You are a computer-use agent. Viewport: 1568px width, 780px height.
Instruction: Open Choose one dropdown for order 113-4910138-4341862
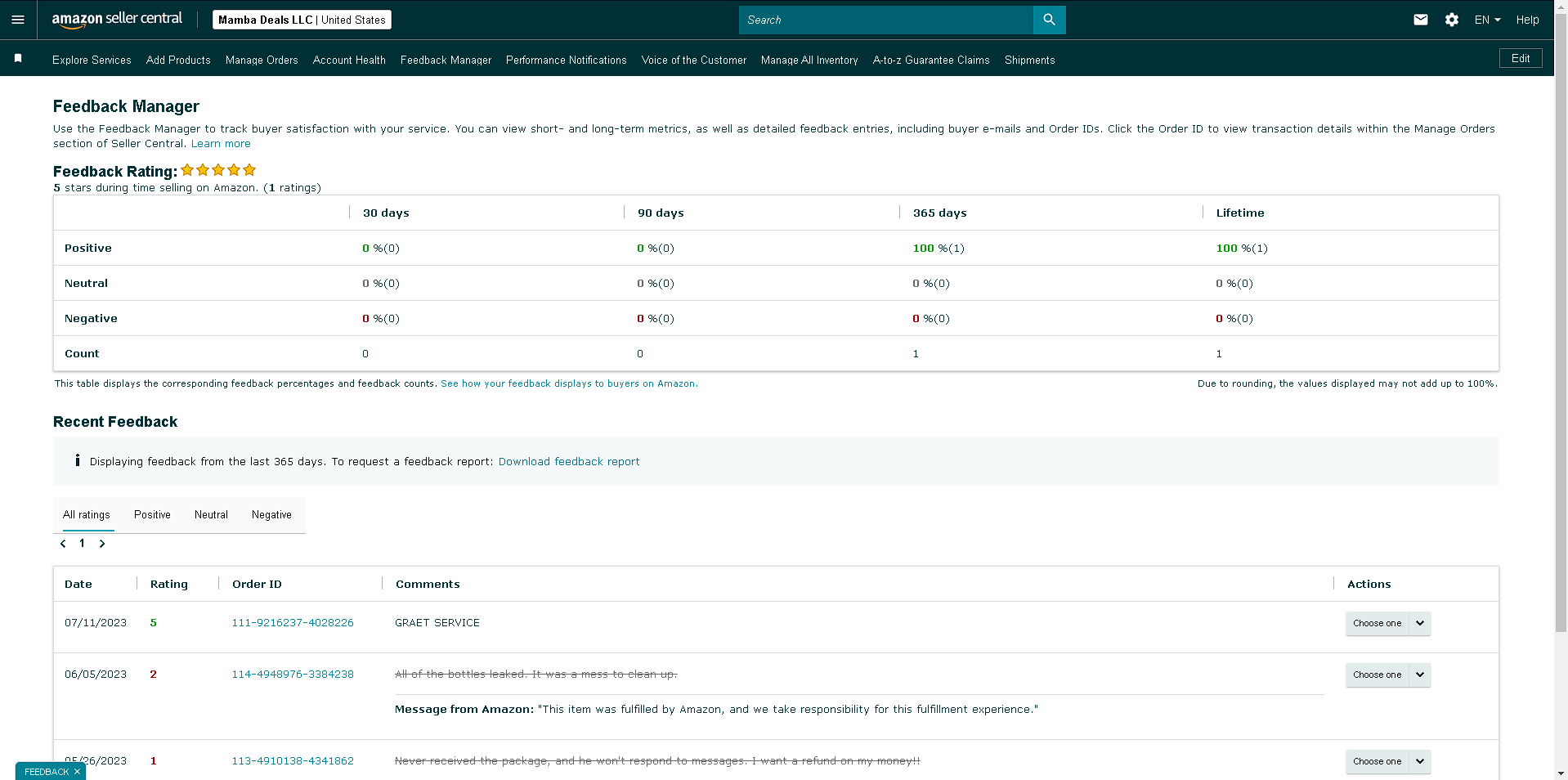tap(1388, 761)
